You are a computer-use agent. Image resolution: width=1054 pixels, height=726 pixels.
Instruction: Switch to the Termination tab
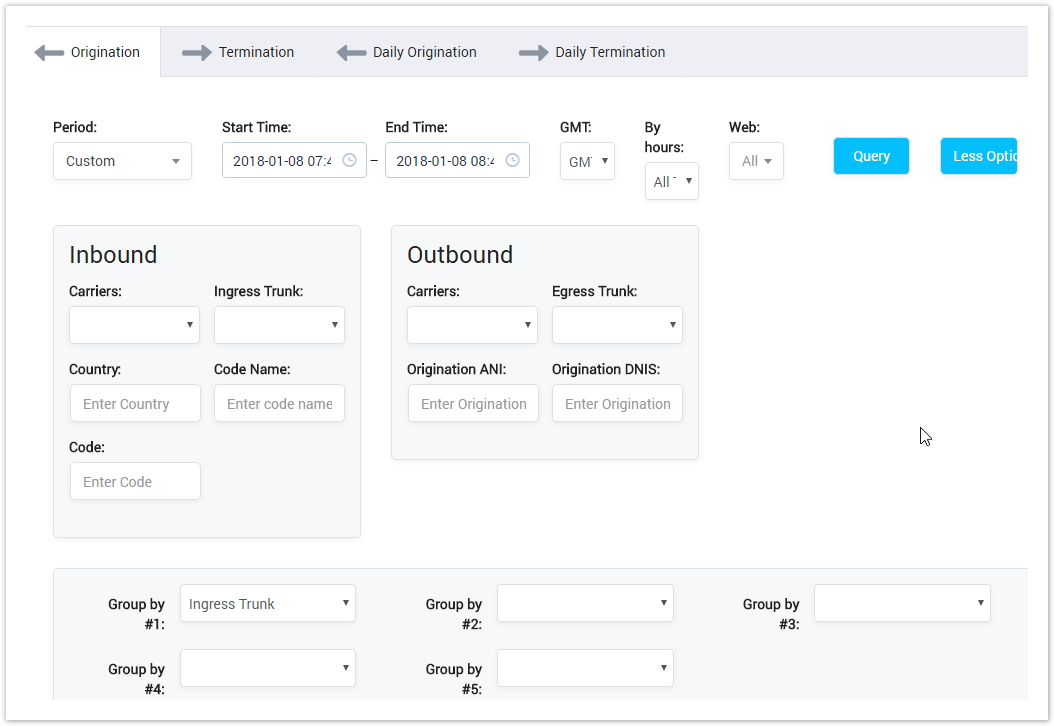pos(256,52)
